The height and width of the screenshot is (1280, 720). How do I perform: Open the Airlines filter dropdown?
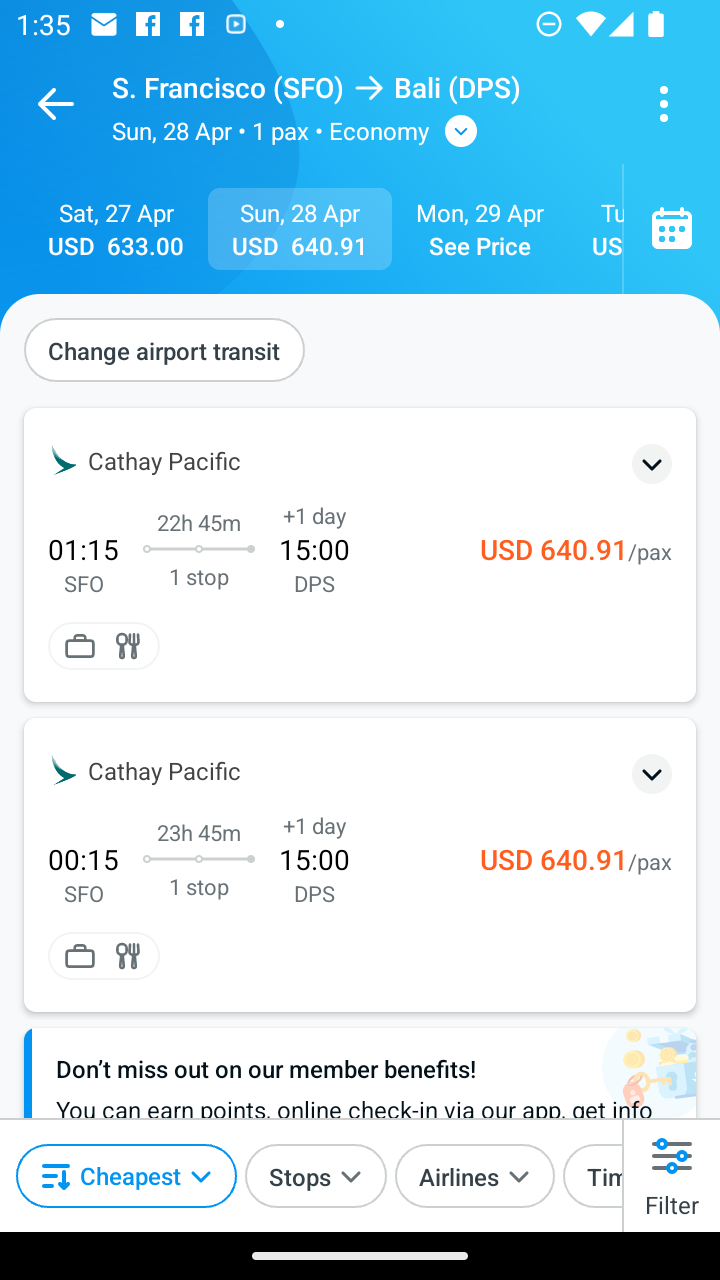475,1176
